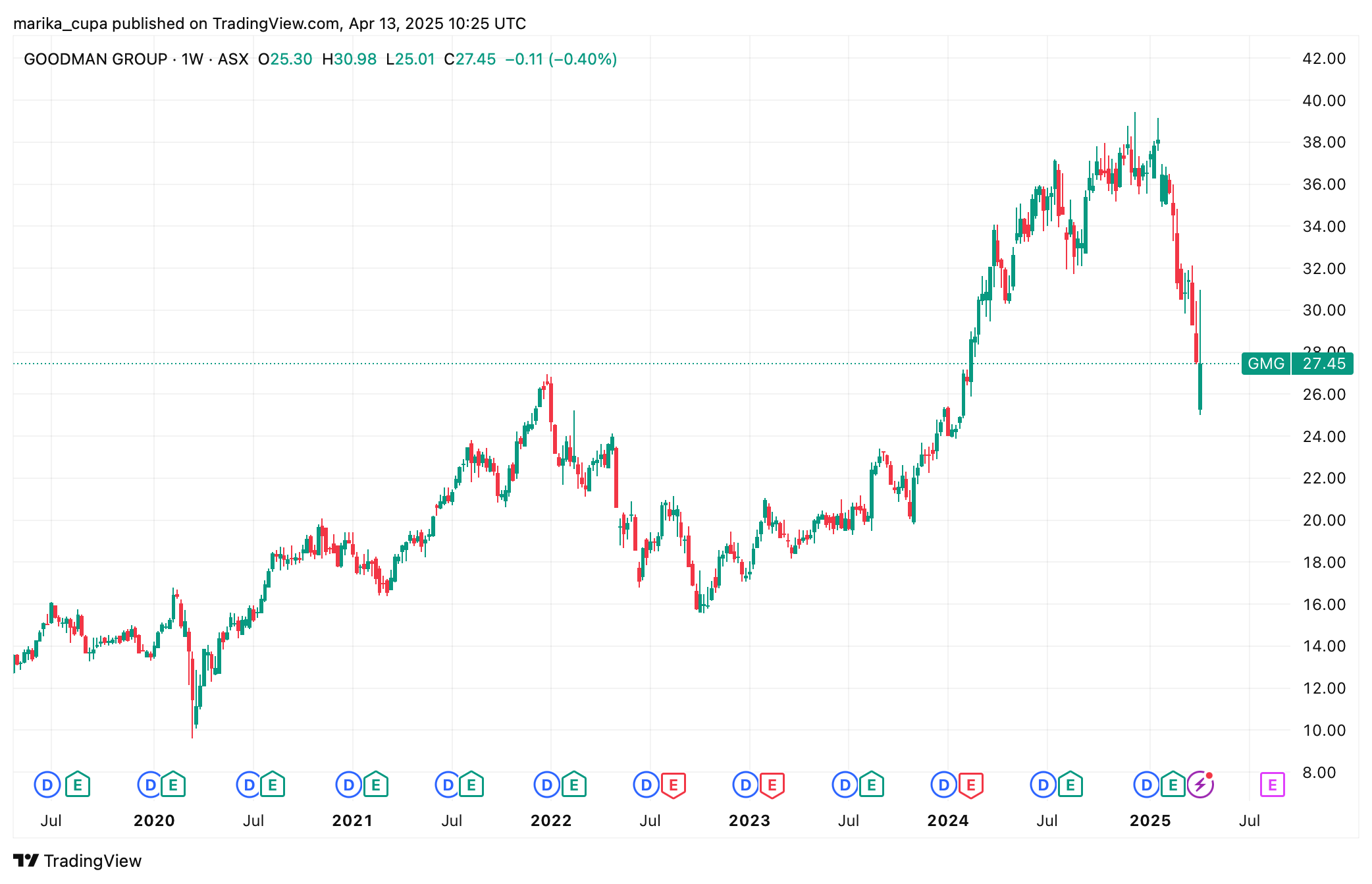
Task: Click the dividend D icon above 2025
Action: tap(1147, 785)
